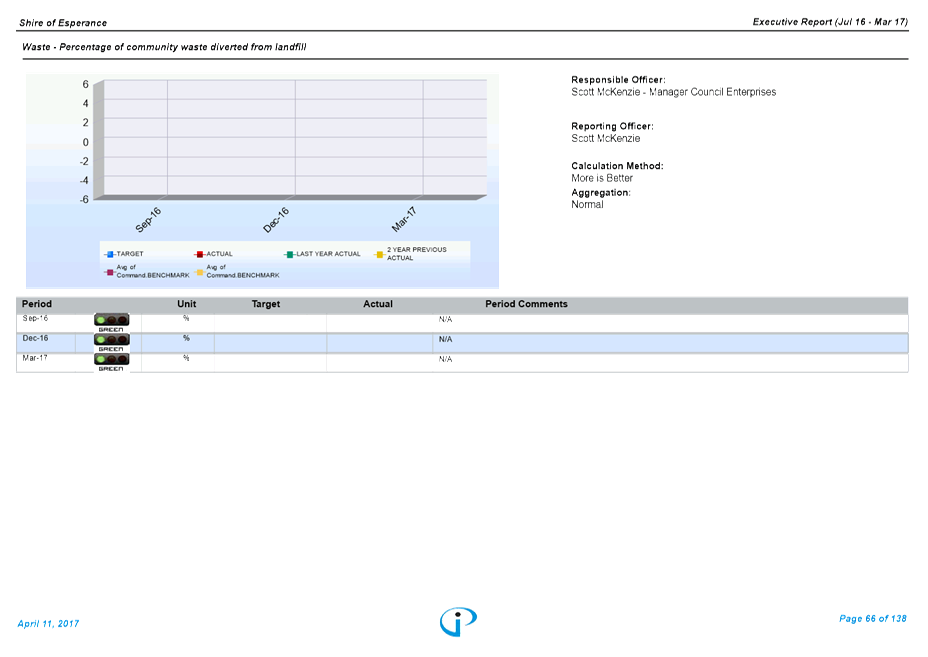Click the Unit column header

coord(186,304)
